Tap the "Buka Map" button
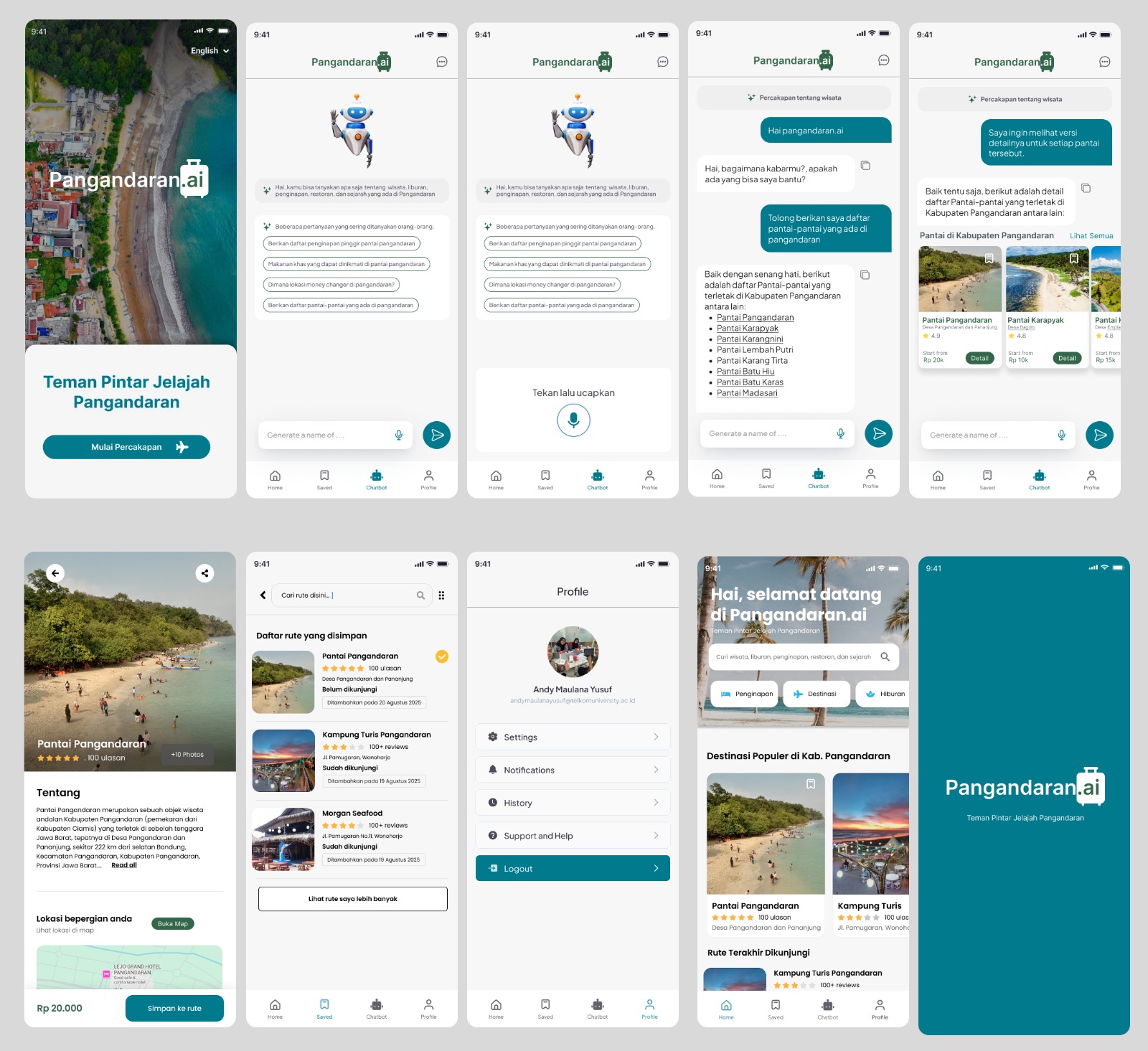The image size is (1148, 1051). (x=173, y=923)
